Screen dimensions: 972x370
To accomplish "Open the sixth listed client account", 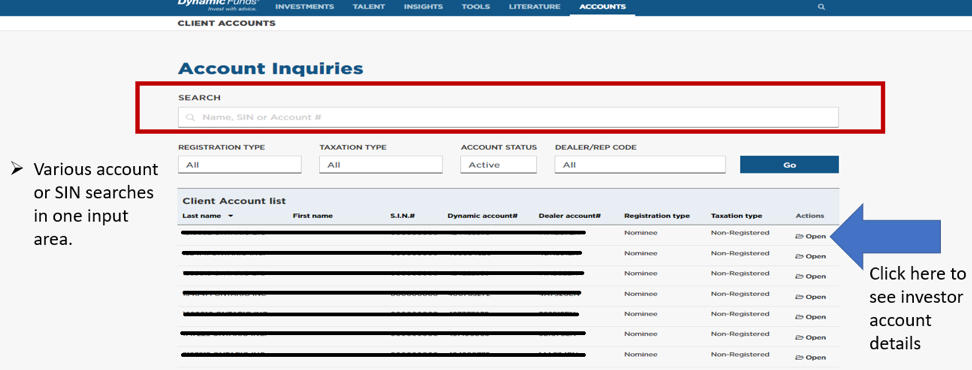I will (810, 337).
